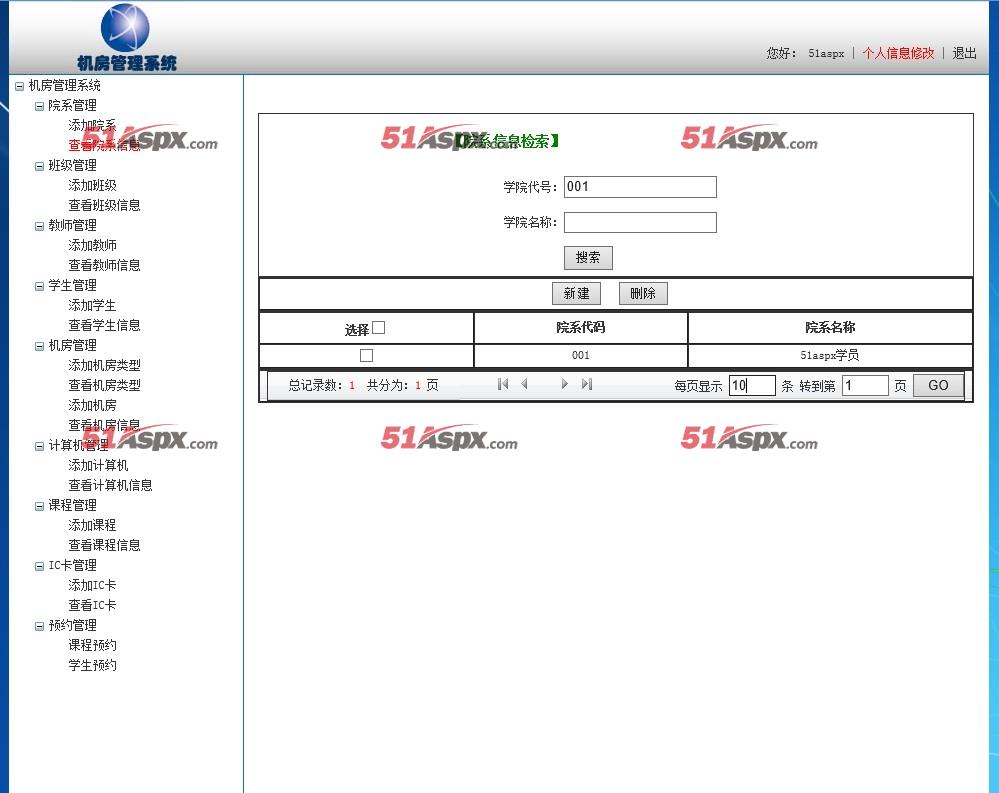Viewport: 999px width, 793px height.
Task: Tick the select-all checkbox in the 选择 header
Action: click(378, 327)
